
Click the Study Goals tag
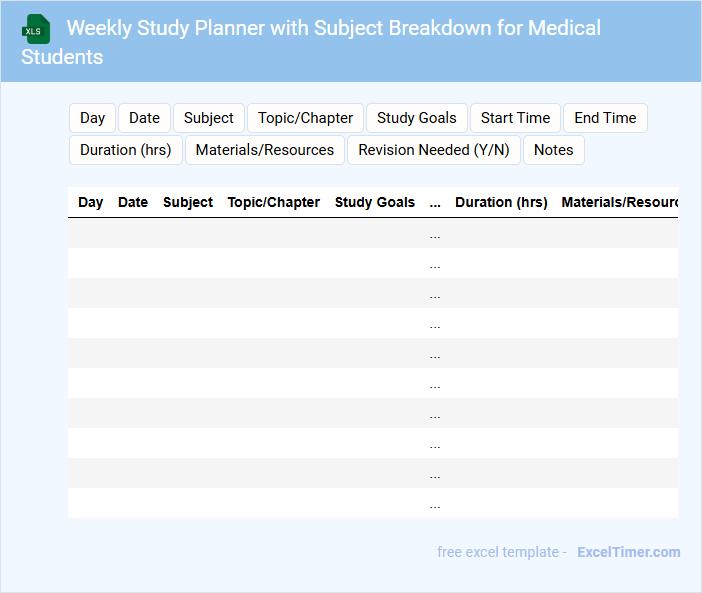coord(416,118)
